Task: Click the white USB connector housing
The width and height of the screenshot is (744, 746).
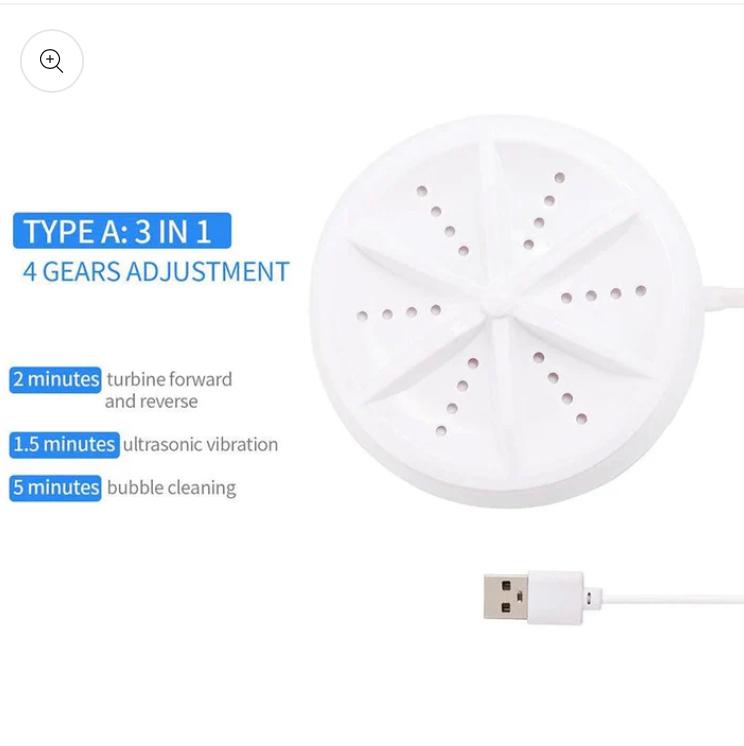Action: click(x=556, y=598)
